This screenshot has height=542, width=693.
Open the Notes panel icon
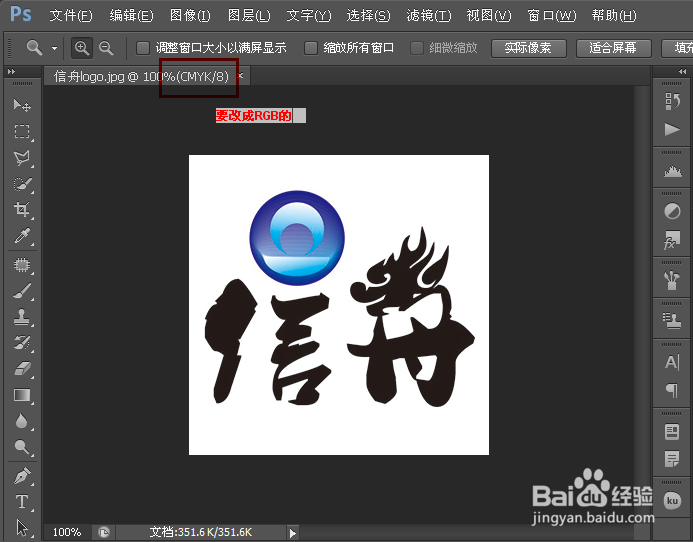coord(672,460)
